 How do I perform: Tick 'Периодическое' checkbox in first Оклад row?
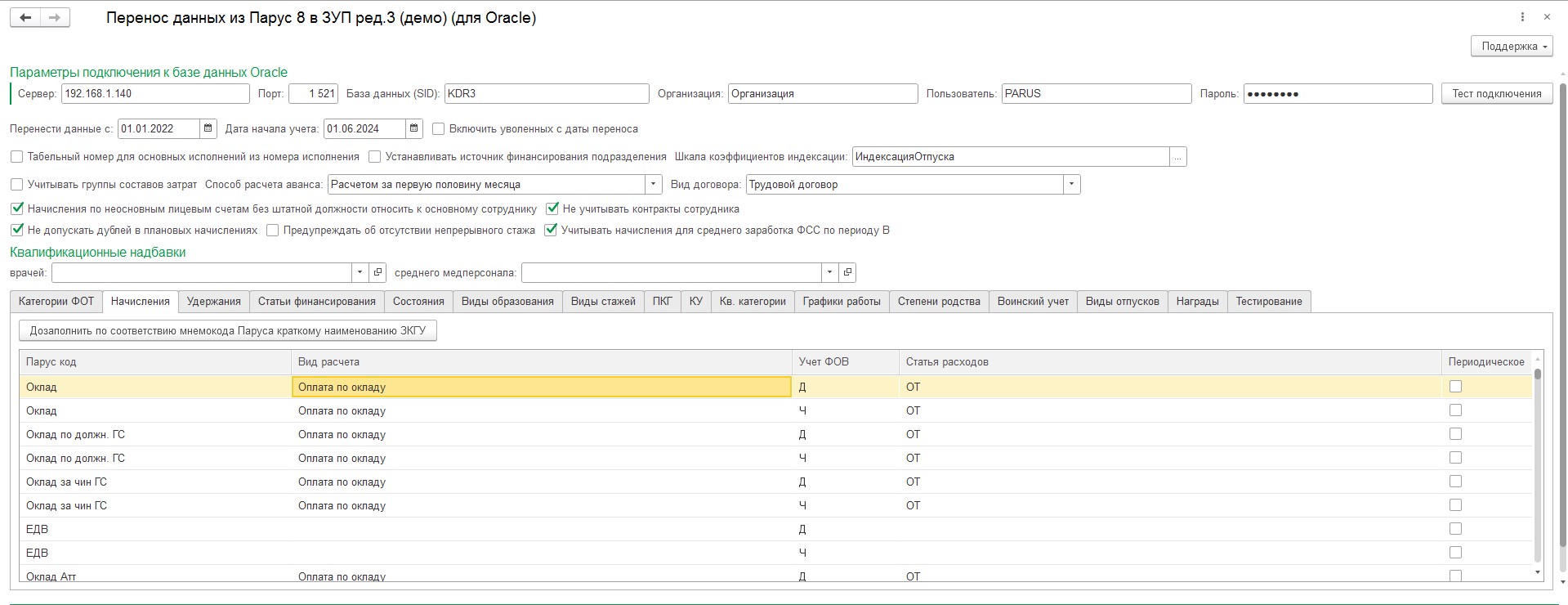(1455, 387)
